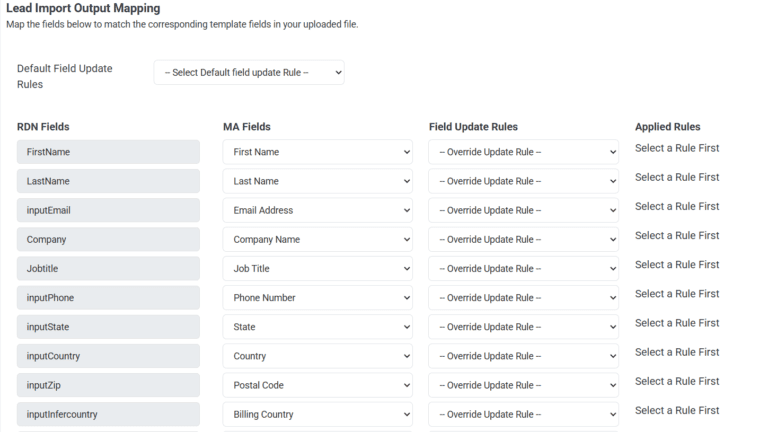
Task: Expand Override Update Rule for Company row
Action: [523, 240]
